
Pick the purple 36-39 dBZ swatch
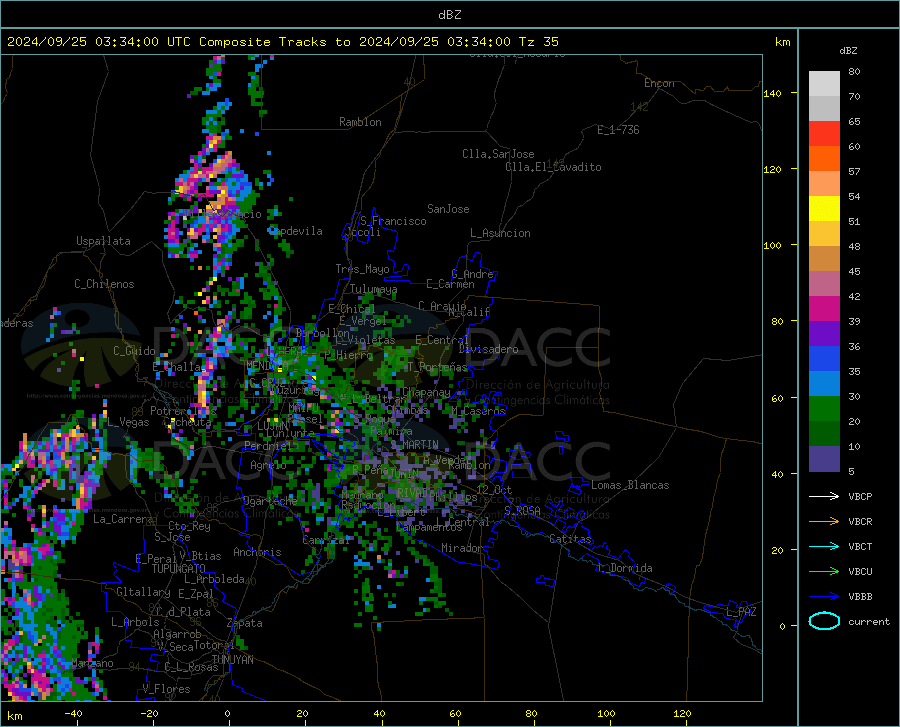coord(824,334)
